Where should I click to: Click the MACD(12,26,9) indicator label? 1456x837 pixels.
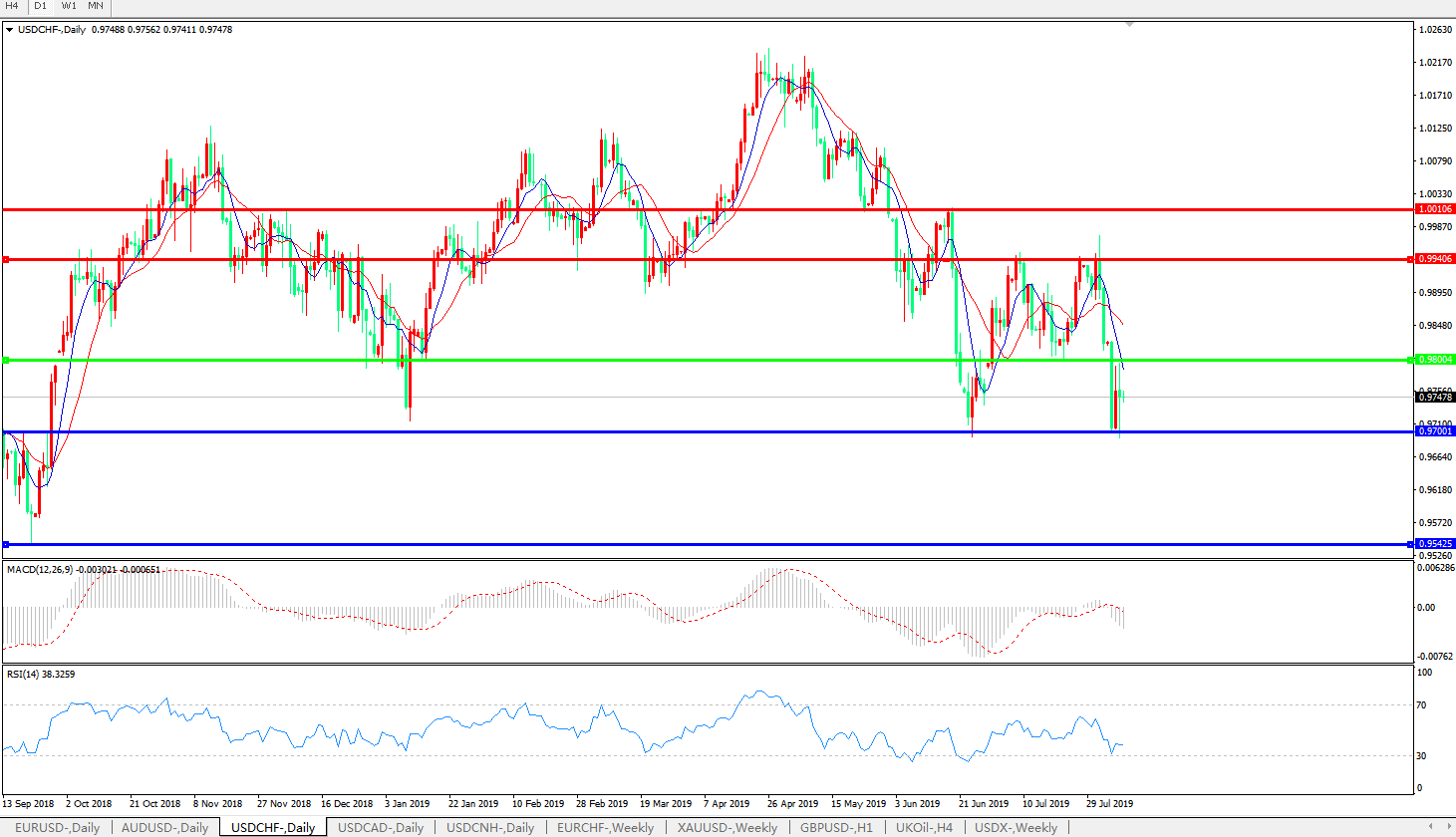point(40,570)
